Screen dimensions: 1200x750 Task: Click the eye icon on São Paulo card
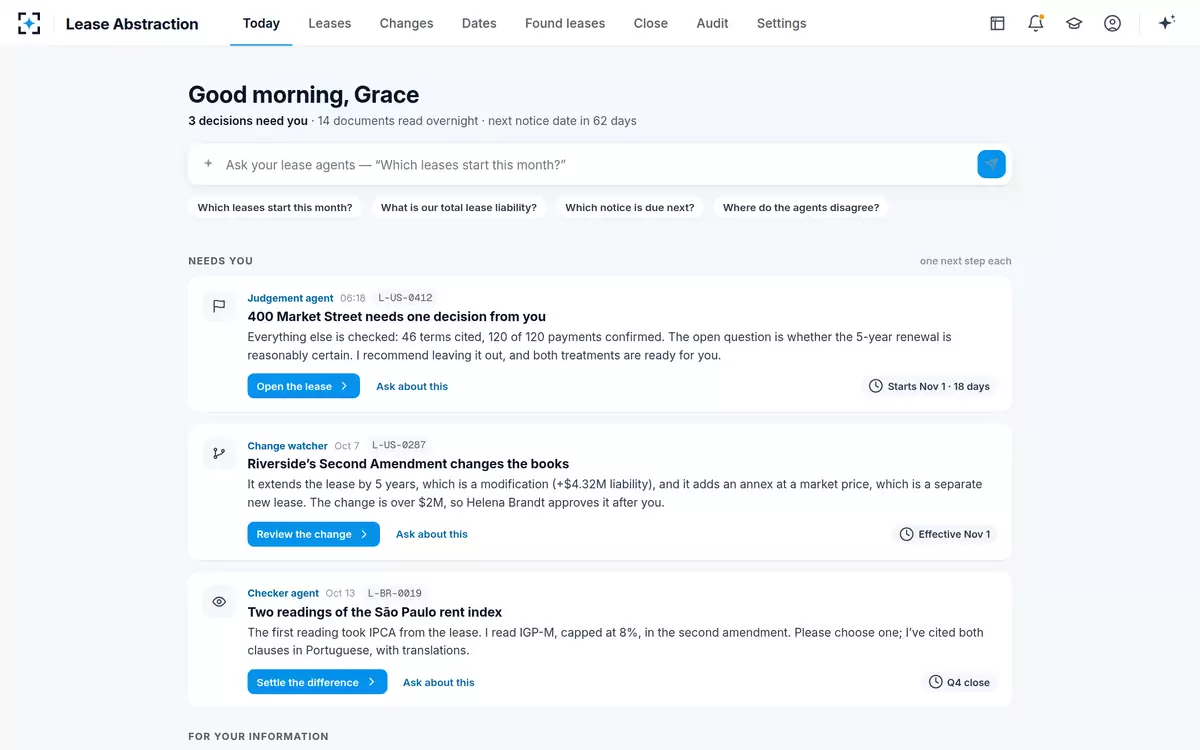pyautogui.click(x=219, y=602)
